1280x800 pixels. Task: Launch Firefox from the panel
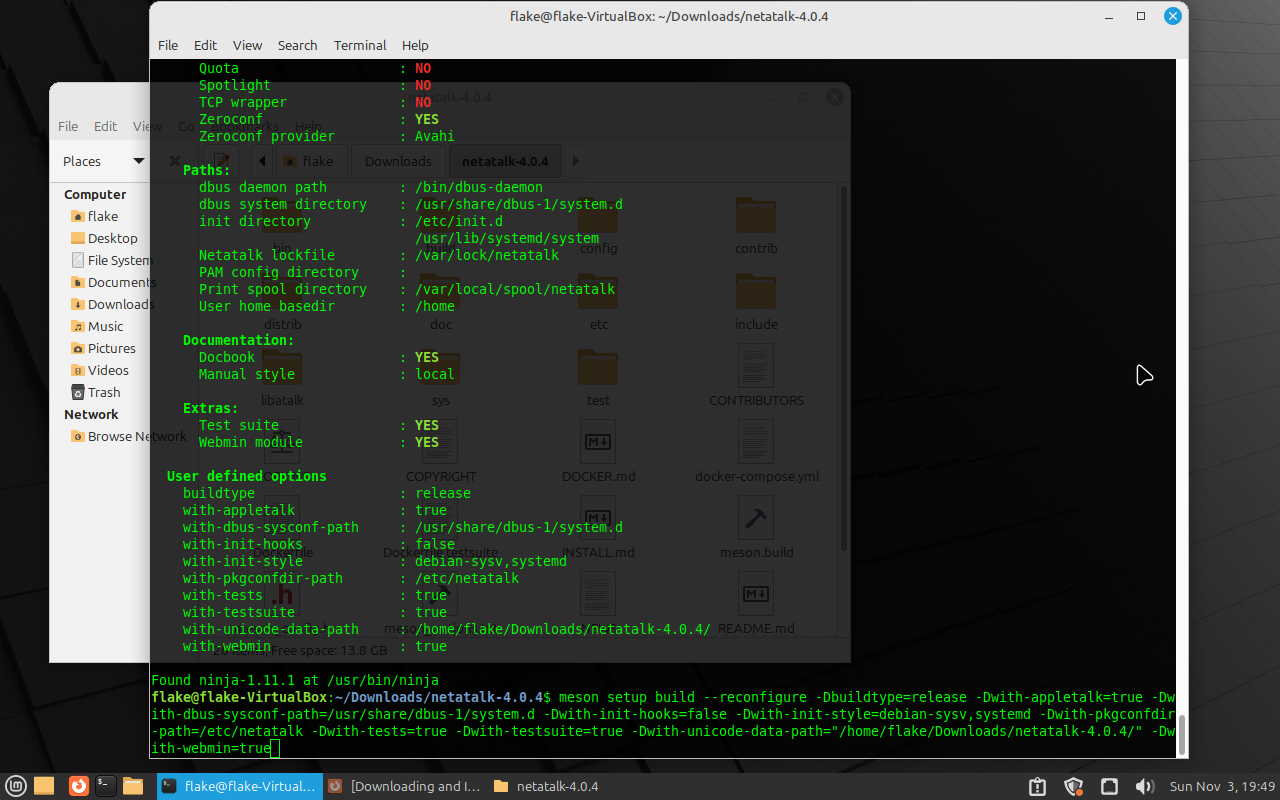[78, 786]
